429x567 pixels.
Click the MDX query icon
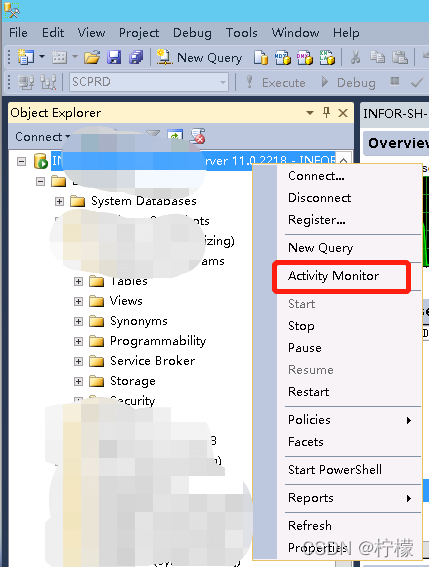click(x=283, y=57)
